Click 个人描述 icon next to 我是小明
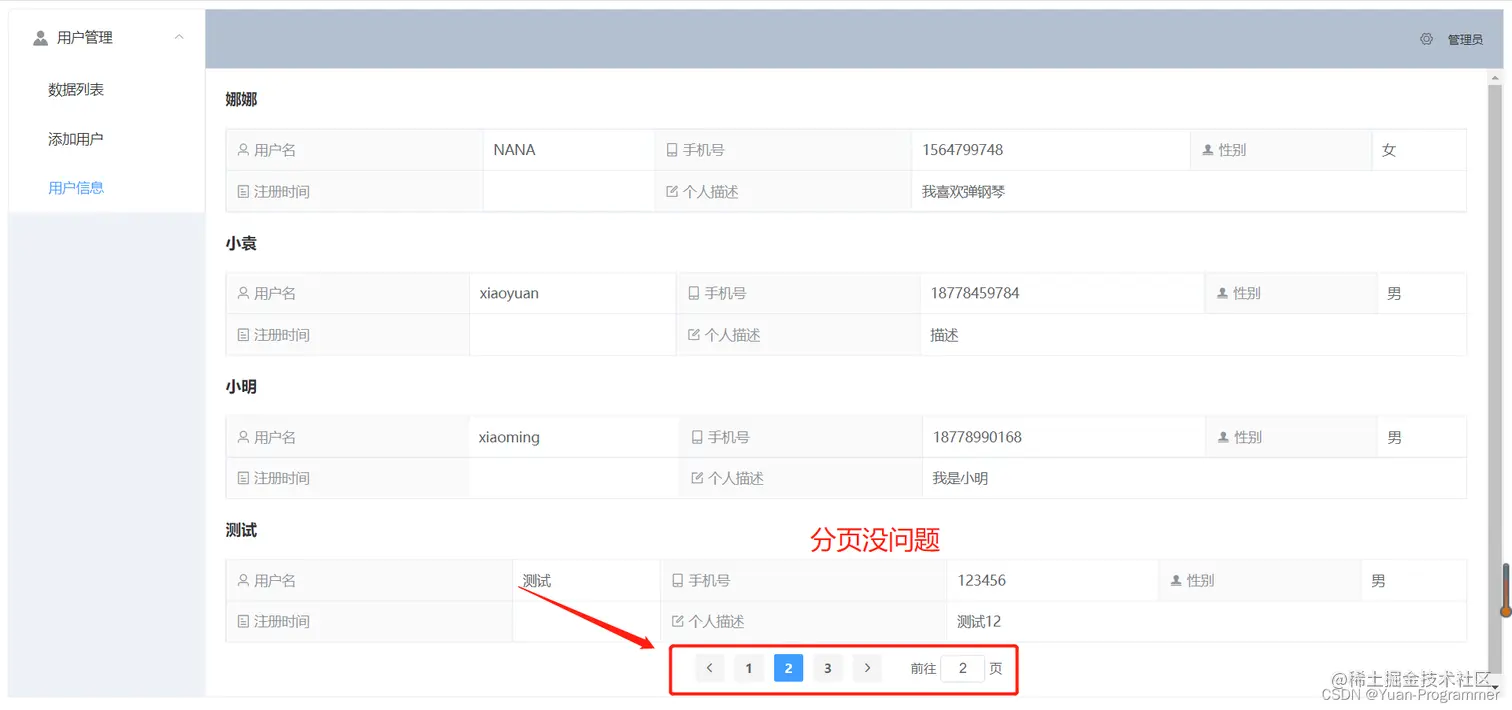 [x=697, y=478]
